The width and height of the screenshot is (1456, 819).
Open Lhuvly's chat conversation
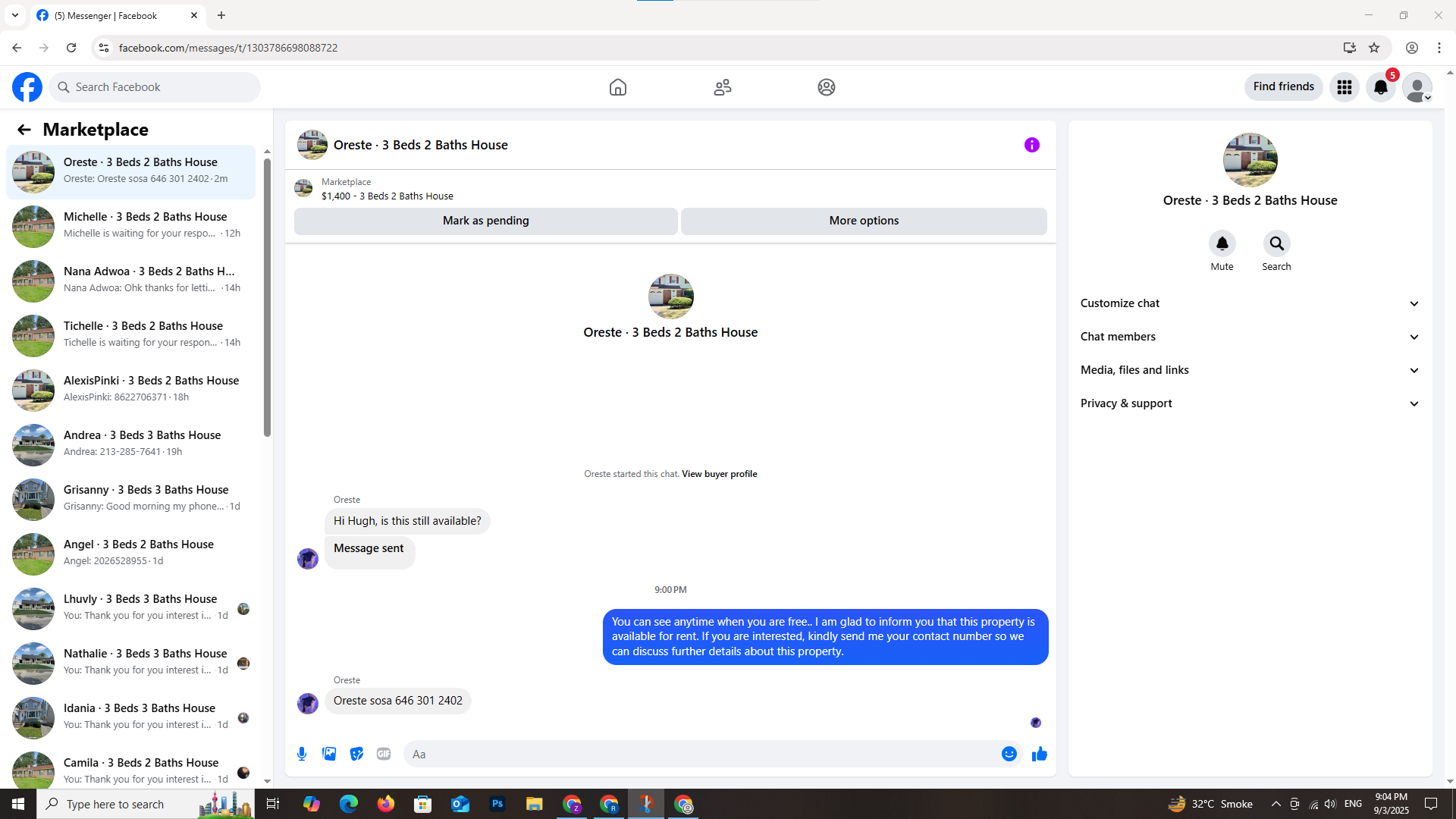tap(130, 609)
